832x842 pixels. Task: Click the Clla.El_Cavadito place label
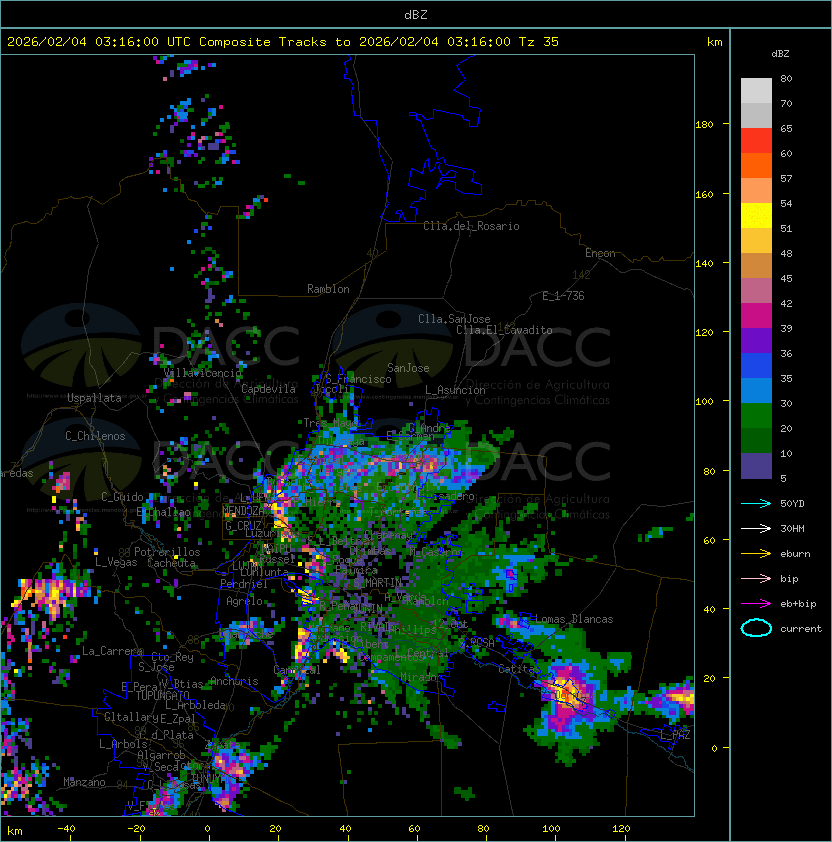click(x=504, y=330)
